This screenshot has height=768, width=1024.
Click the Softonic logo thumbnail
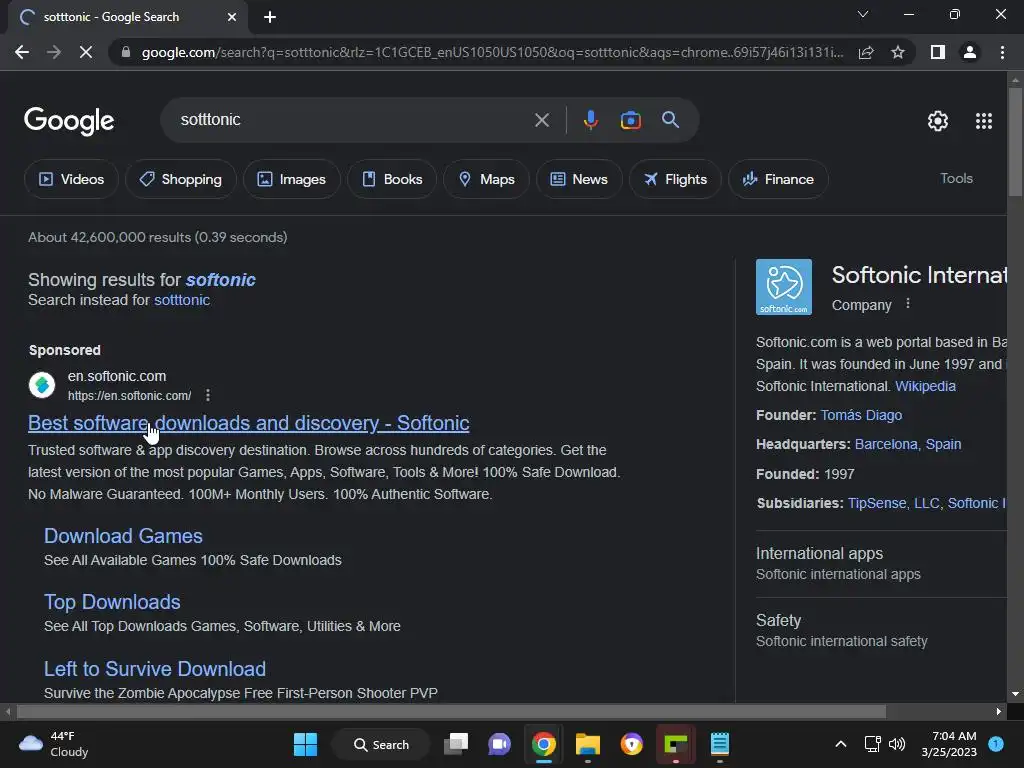point(784,287)
